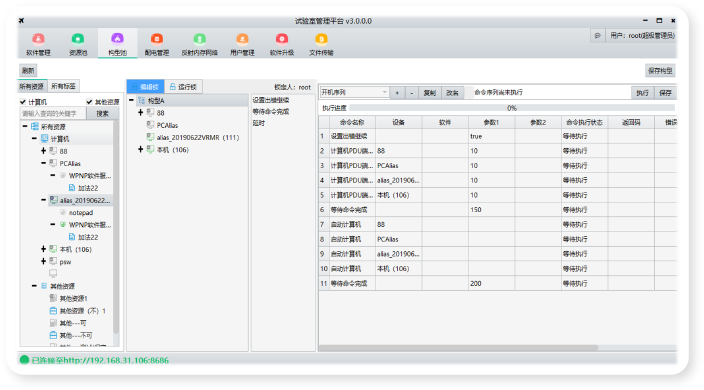Switch to the 所有标签 tab
The width and height of the screenshot is (704, 390).
(x=63, y=86)
